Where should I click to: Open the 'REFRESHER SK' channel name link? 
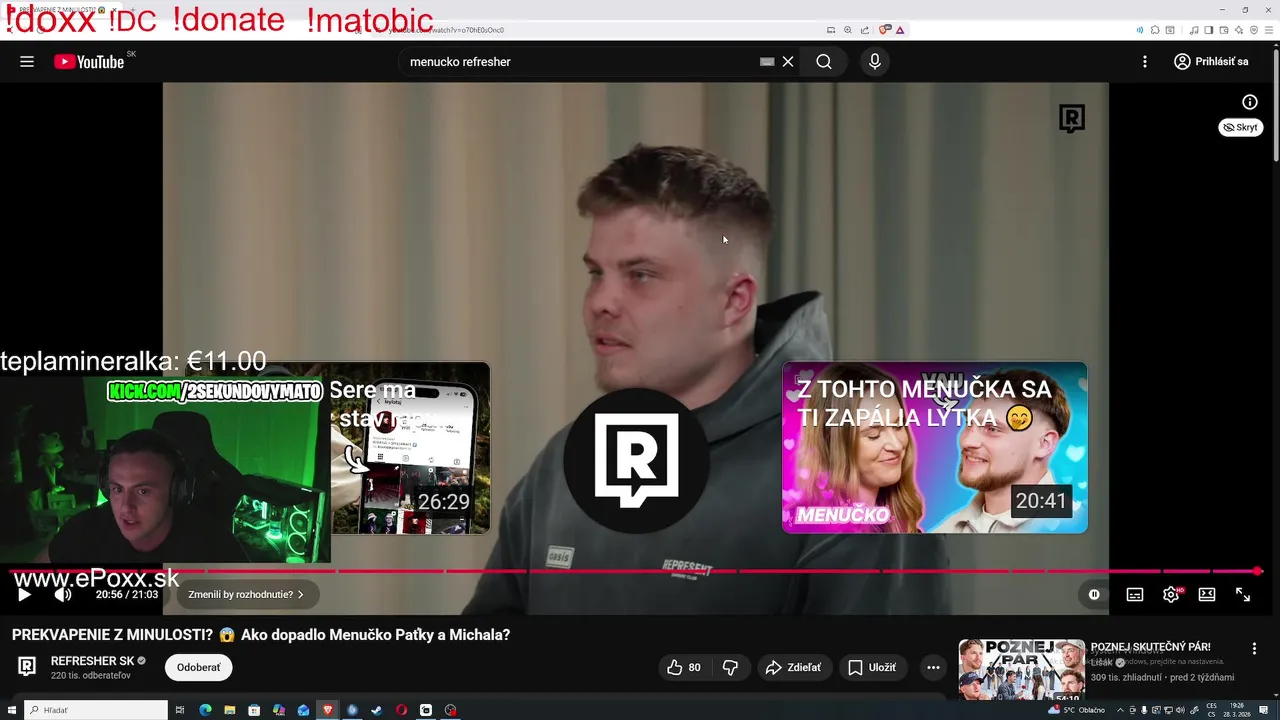coord(92,661)
